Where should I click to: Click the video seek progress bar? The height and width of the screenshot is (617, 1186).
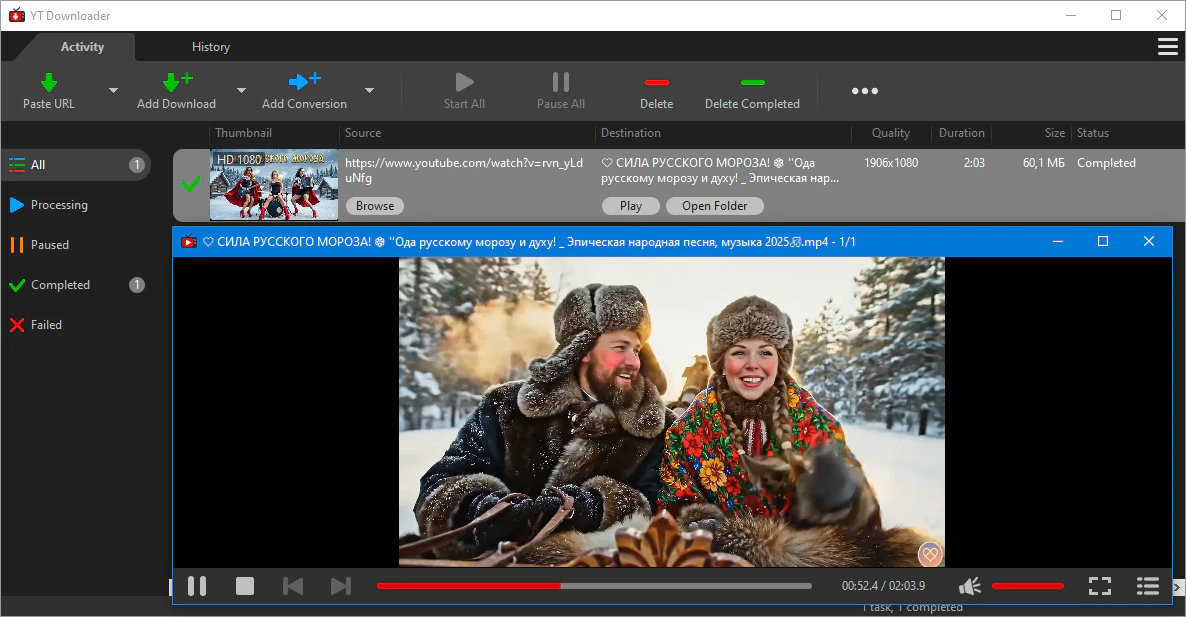coord(594,586)
